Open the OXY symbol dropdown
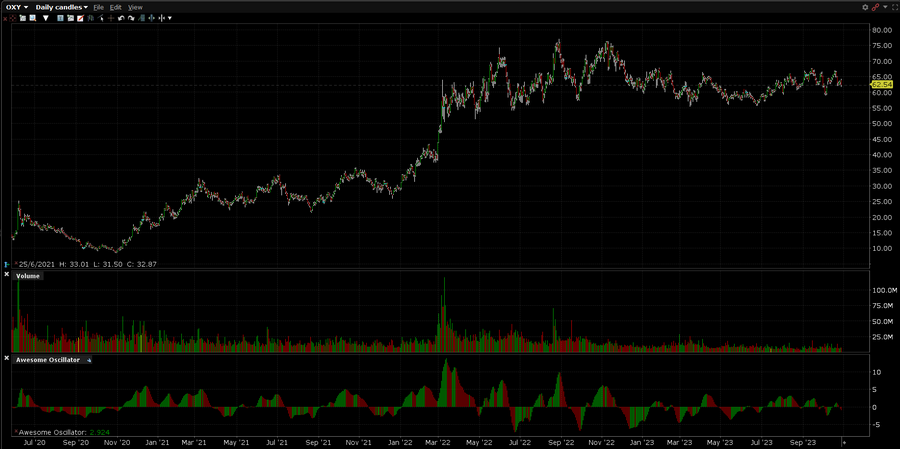Screen dimensions: 900x449 (x=17, y=7)
